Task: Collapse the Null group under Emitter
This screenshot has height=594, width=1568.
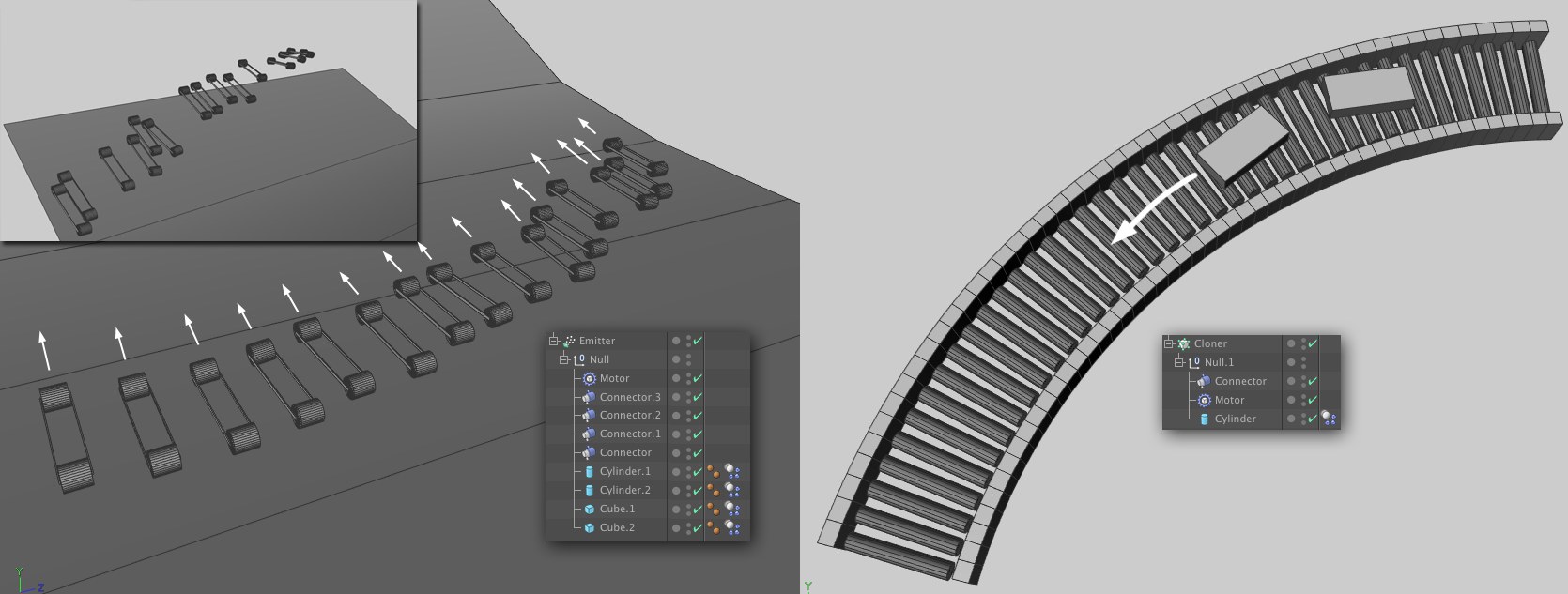Action: [564, 359]
